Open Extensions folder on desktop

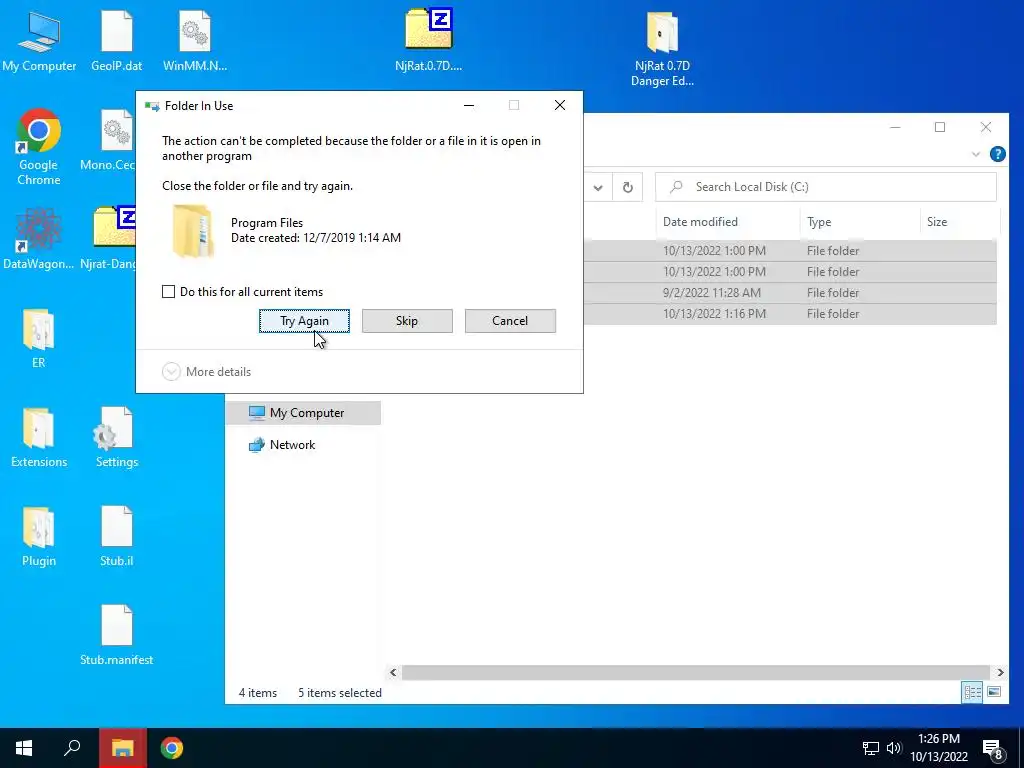[39, 438]
